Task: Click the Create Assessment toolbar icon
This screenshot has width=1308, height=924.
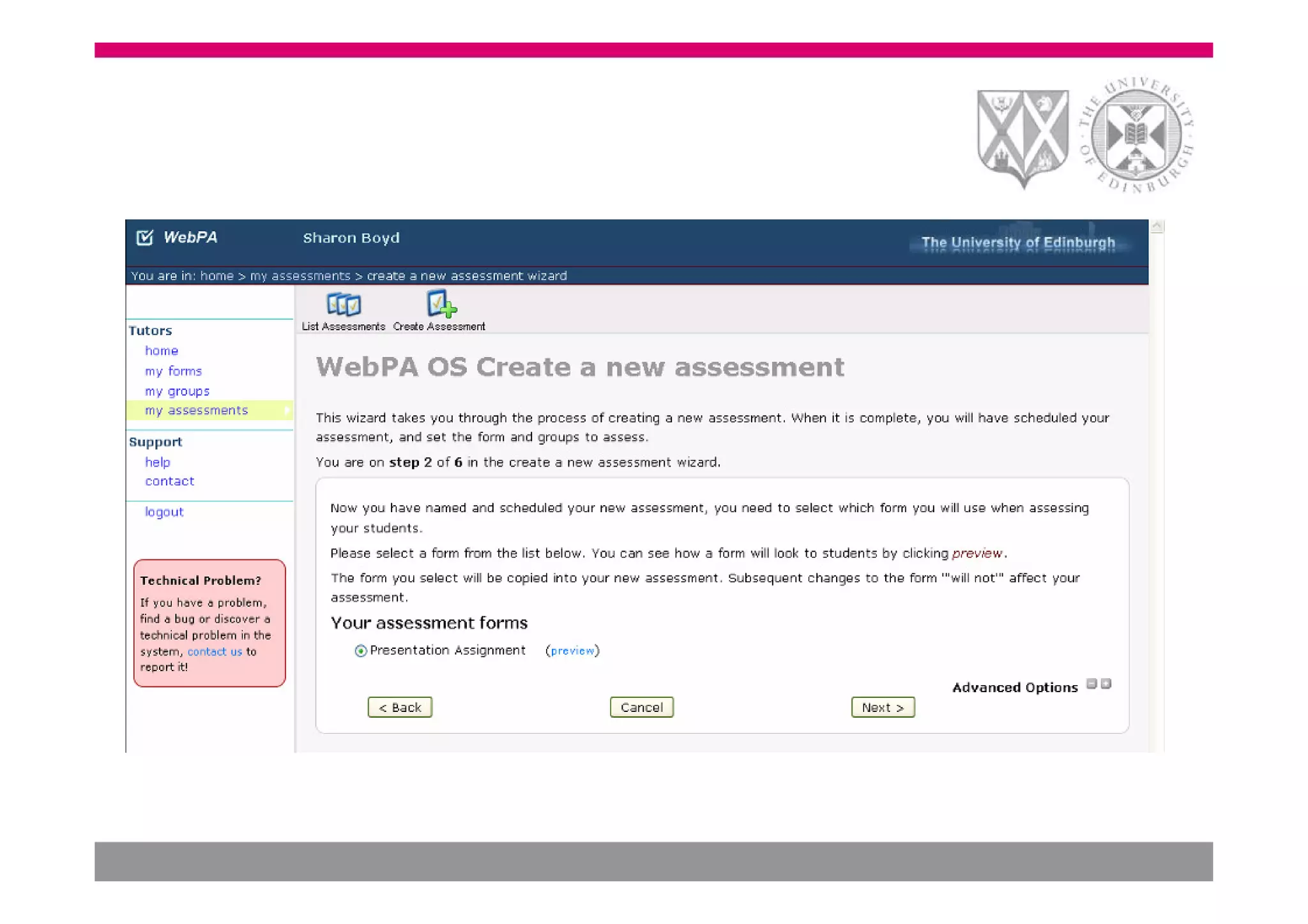Action: 441,304
